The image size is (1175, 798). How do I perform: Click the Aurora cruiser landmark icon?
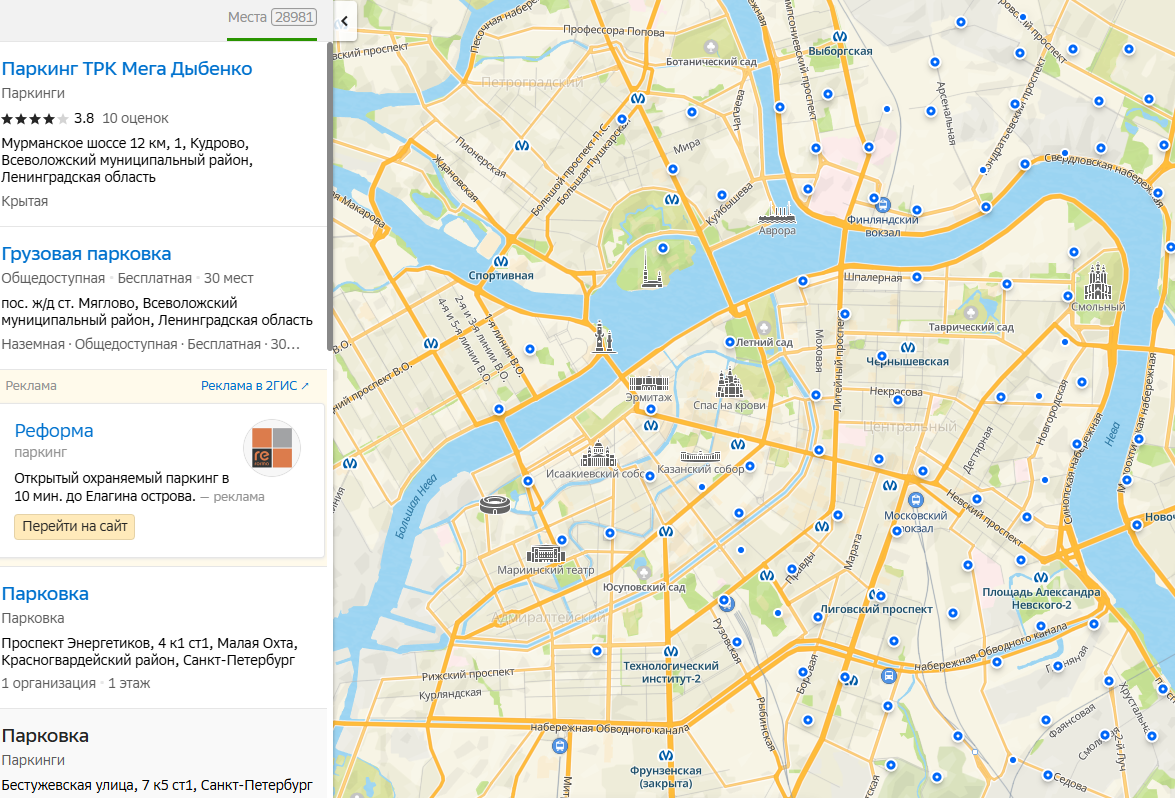pos(777,212)
